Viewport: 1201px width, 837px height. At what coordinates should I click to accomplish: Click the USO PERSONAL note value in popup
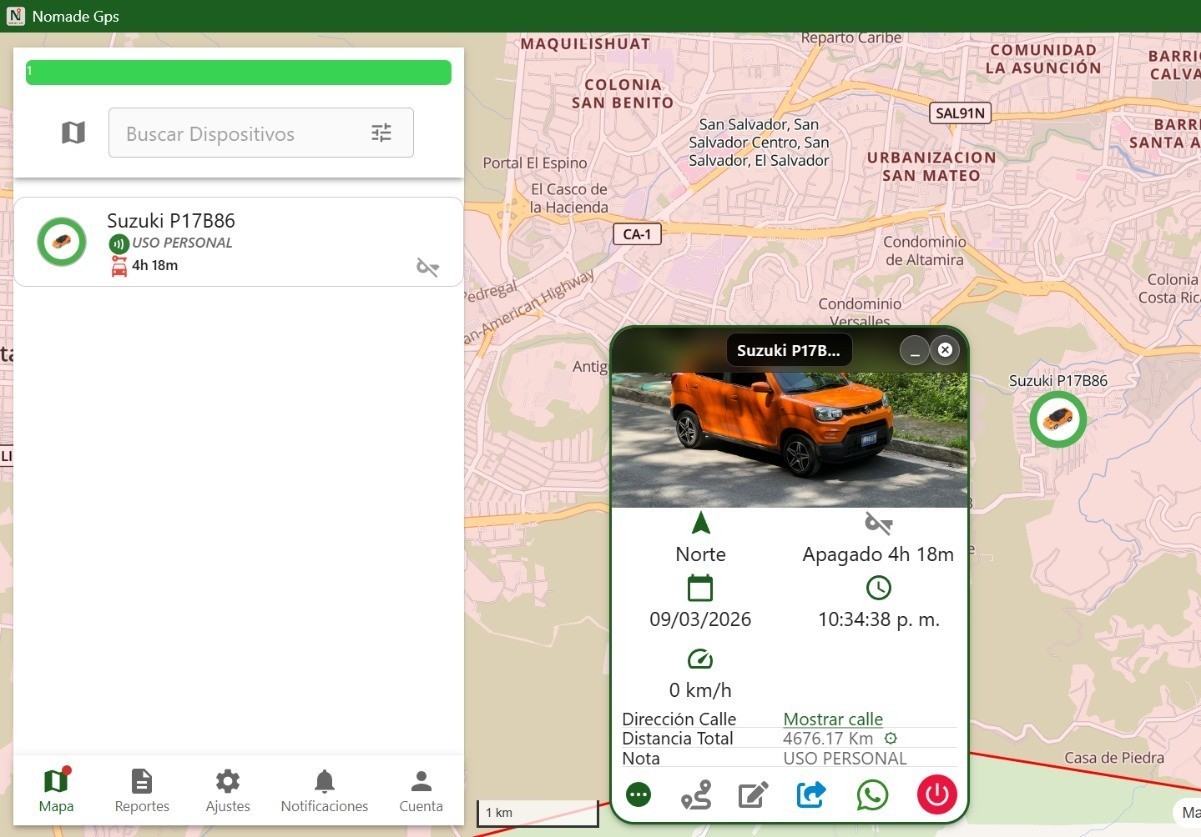tap(845, 759)
